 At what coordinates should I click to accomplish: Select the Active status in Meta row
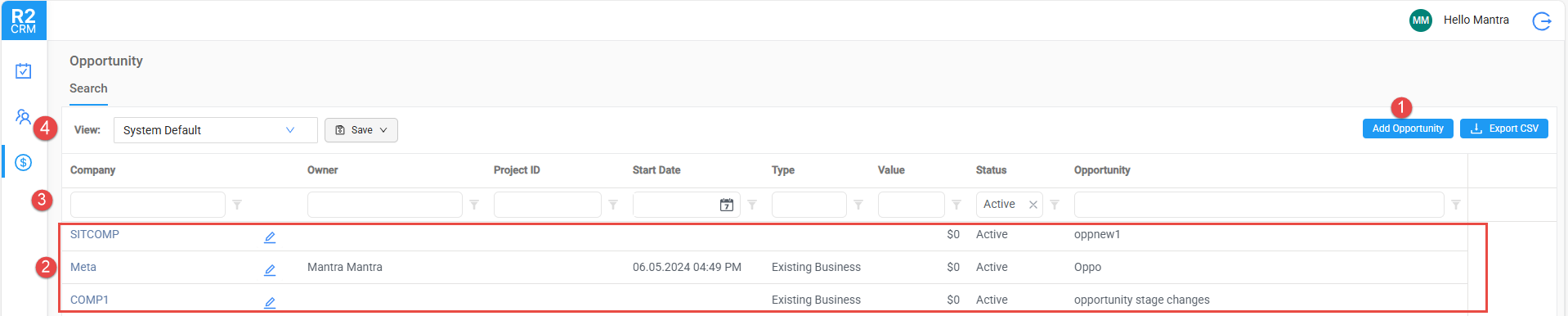click(992, 267)
